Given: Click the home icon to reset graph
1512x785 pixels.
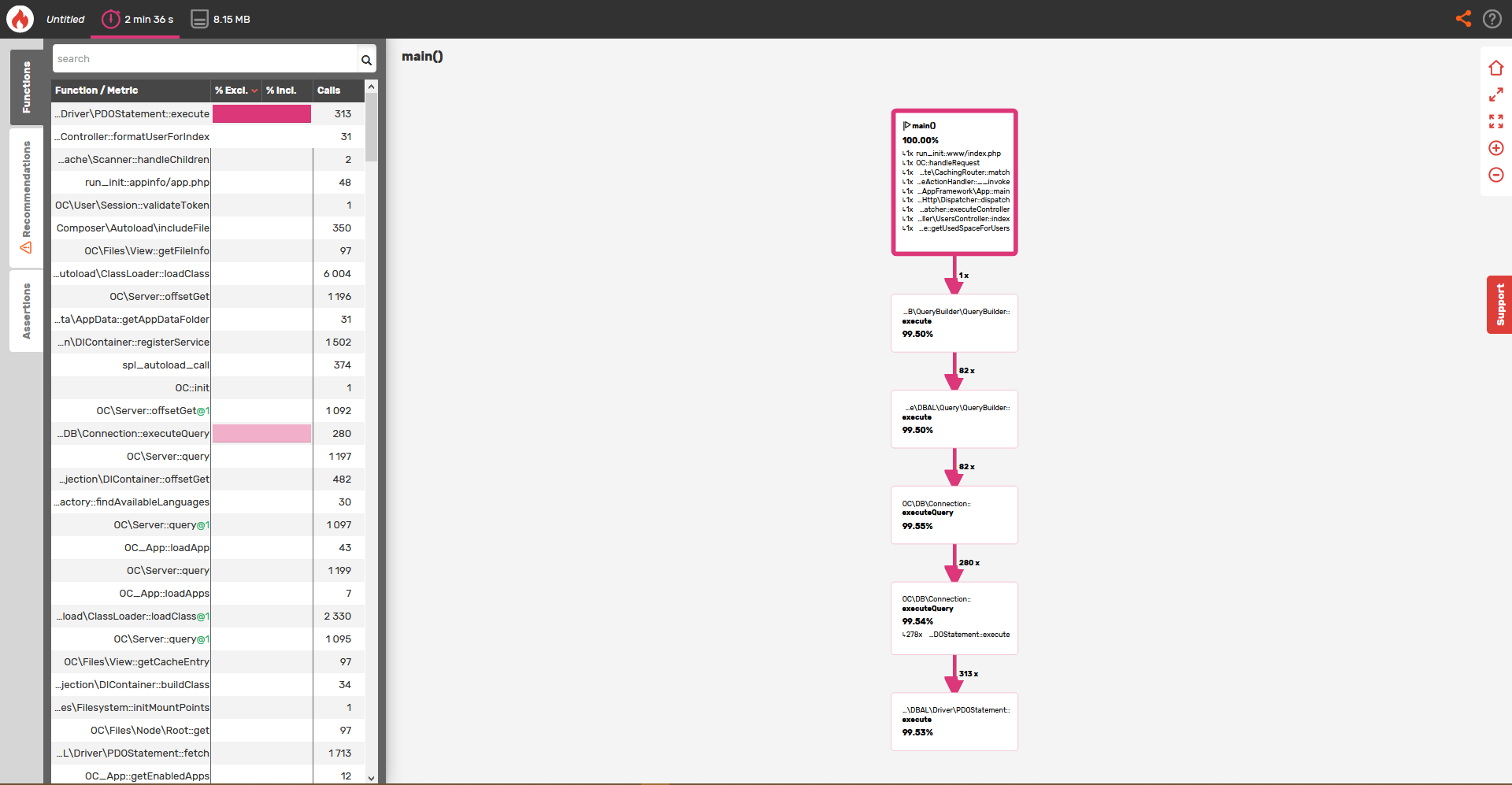Looking at the screenshot, I should point(1496,68).
